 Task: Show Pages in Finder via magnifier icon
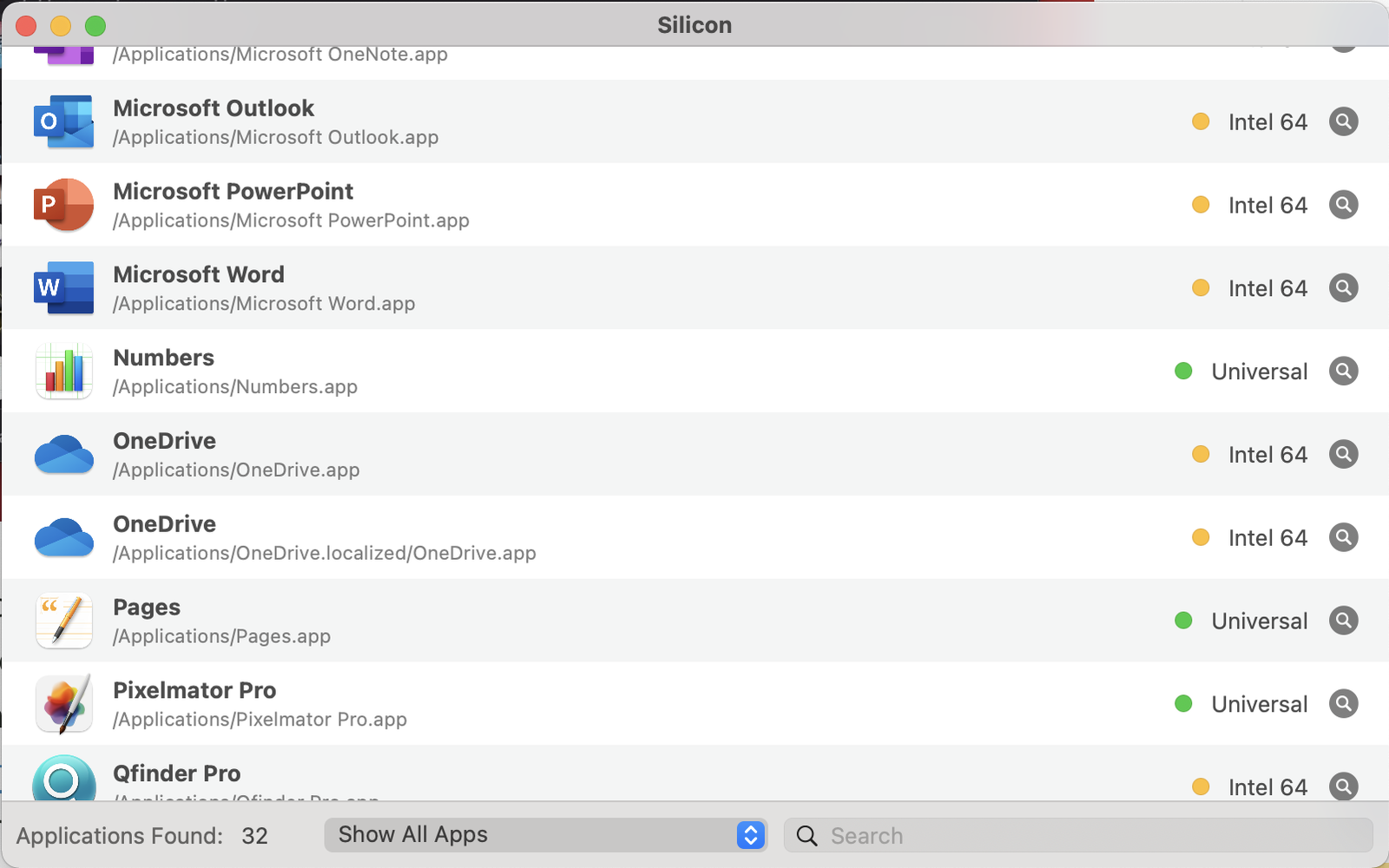1343,621
